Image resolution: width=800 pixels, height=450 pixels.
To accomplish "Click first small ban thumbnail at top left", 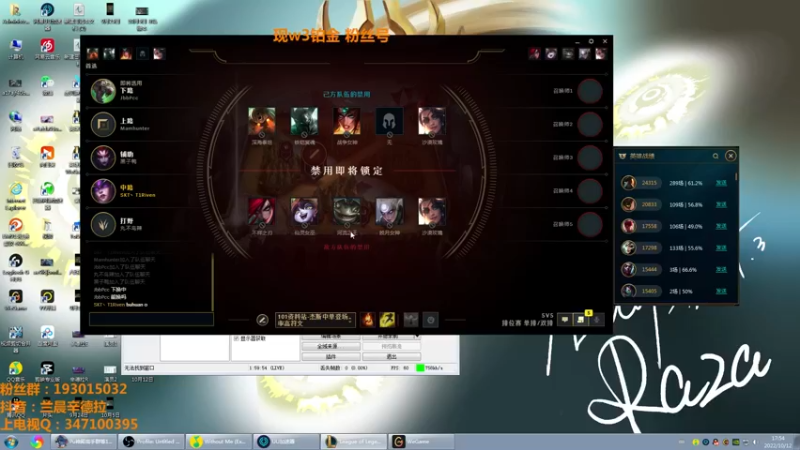I will (92, 54).
